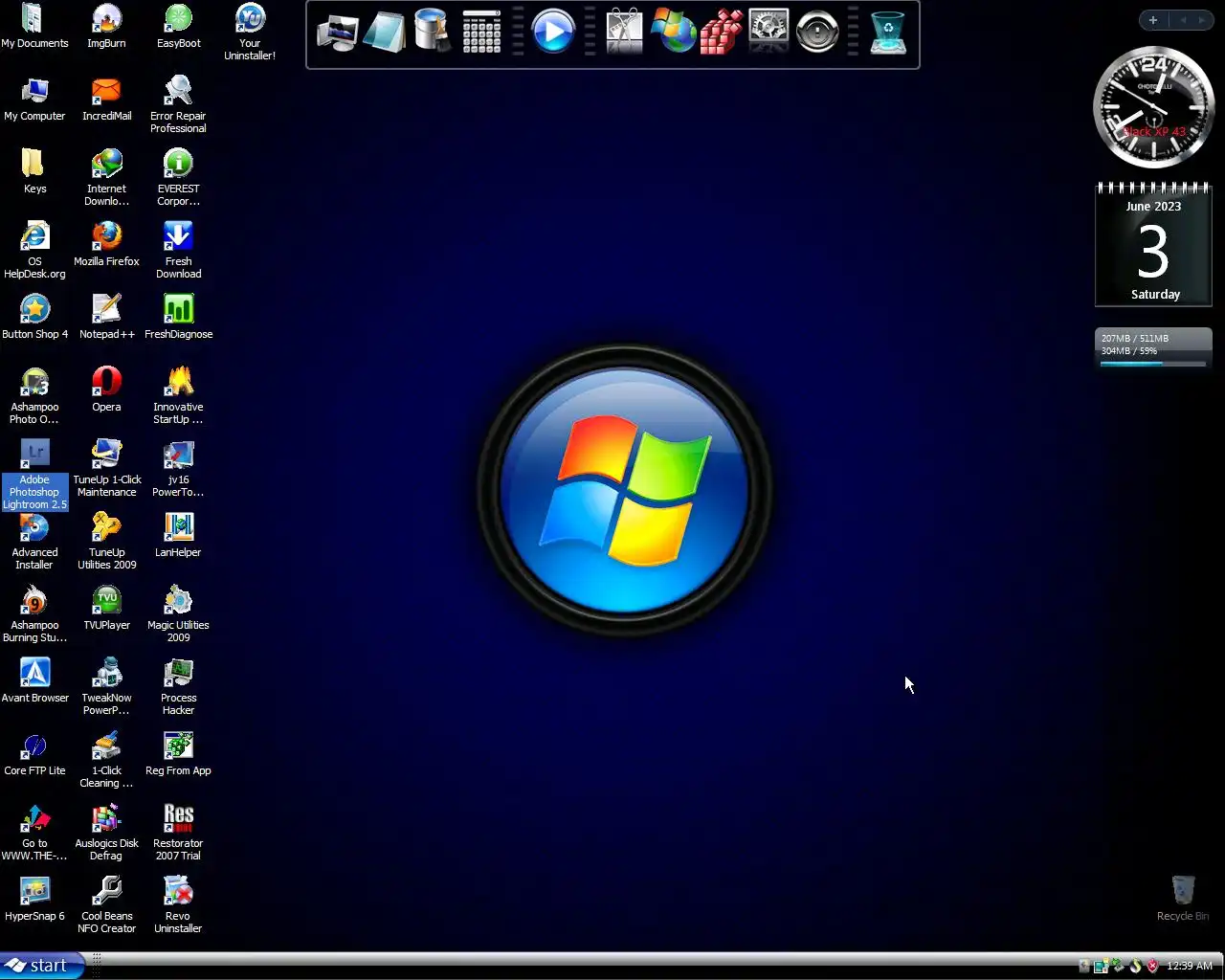Screen dimensions: 1225x980
Task: Select the IncrediMail shortcut
Action: tap(106, 100)
